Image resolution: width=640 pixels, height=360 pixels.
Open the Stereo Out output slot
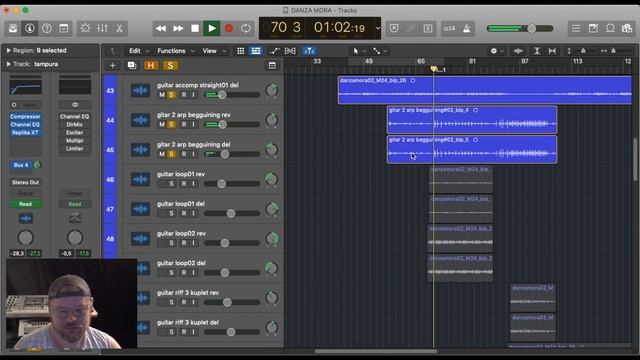[25, 182]
